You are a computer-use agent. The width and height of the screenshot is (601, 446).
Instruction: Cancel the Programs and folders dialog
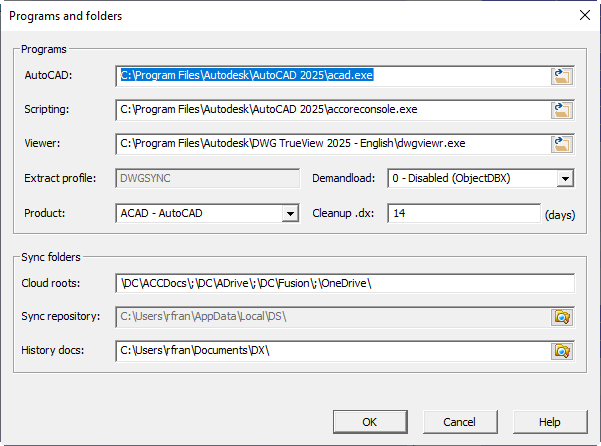[x=460, y=422]
